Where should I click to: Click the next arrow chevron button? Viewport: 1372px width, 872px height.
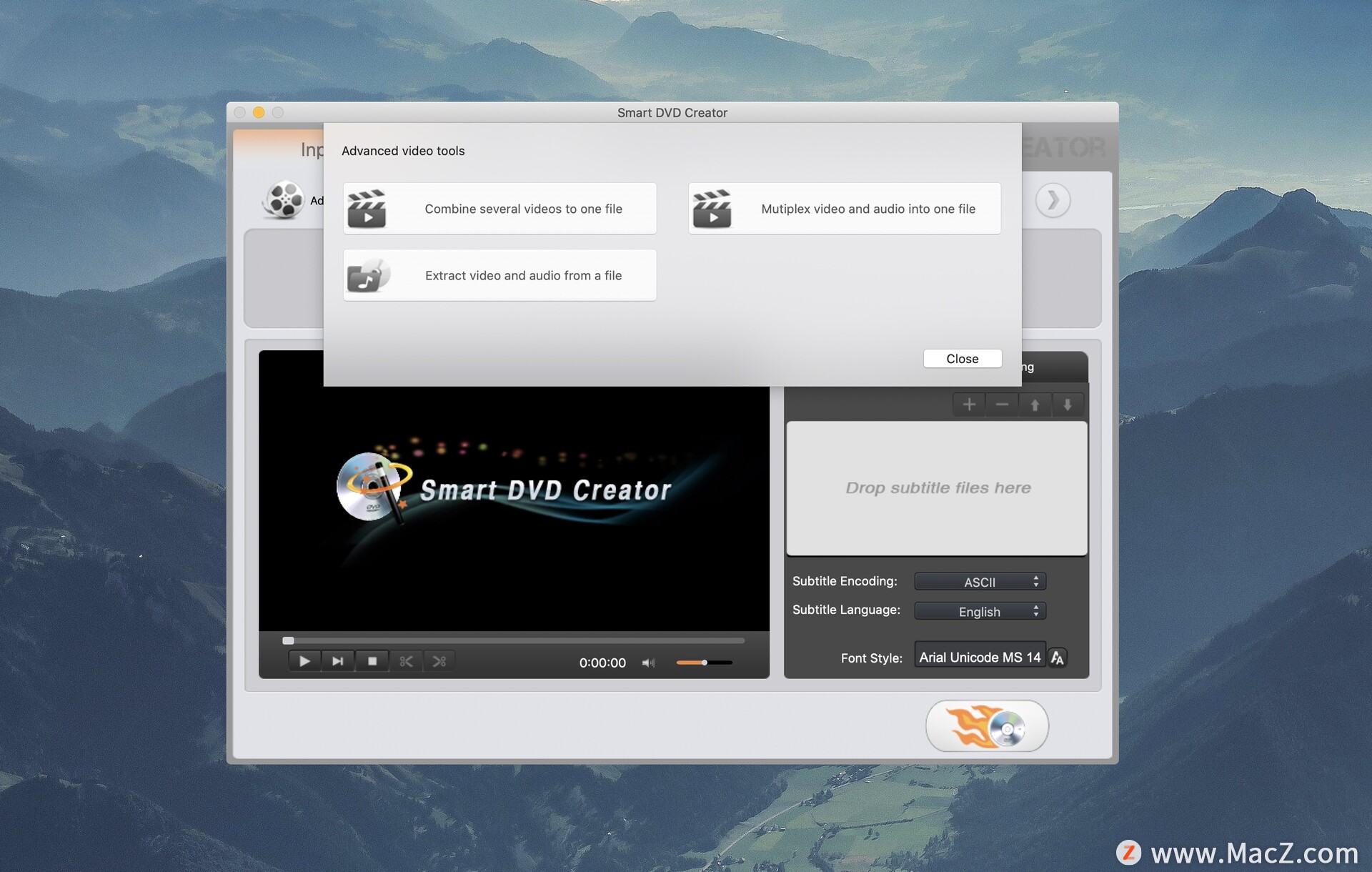coord(1053,201)
